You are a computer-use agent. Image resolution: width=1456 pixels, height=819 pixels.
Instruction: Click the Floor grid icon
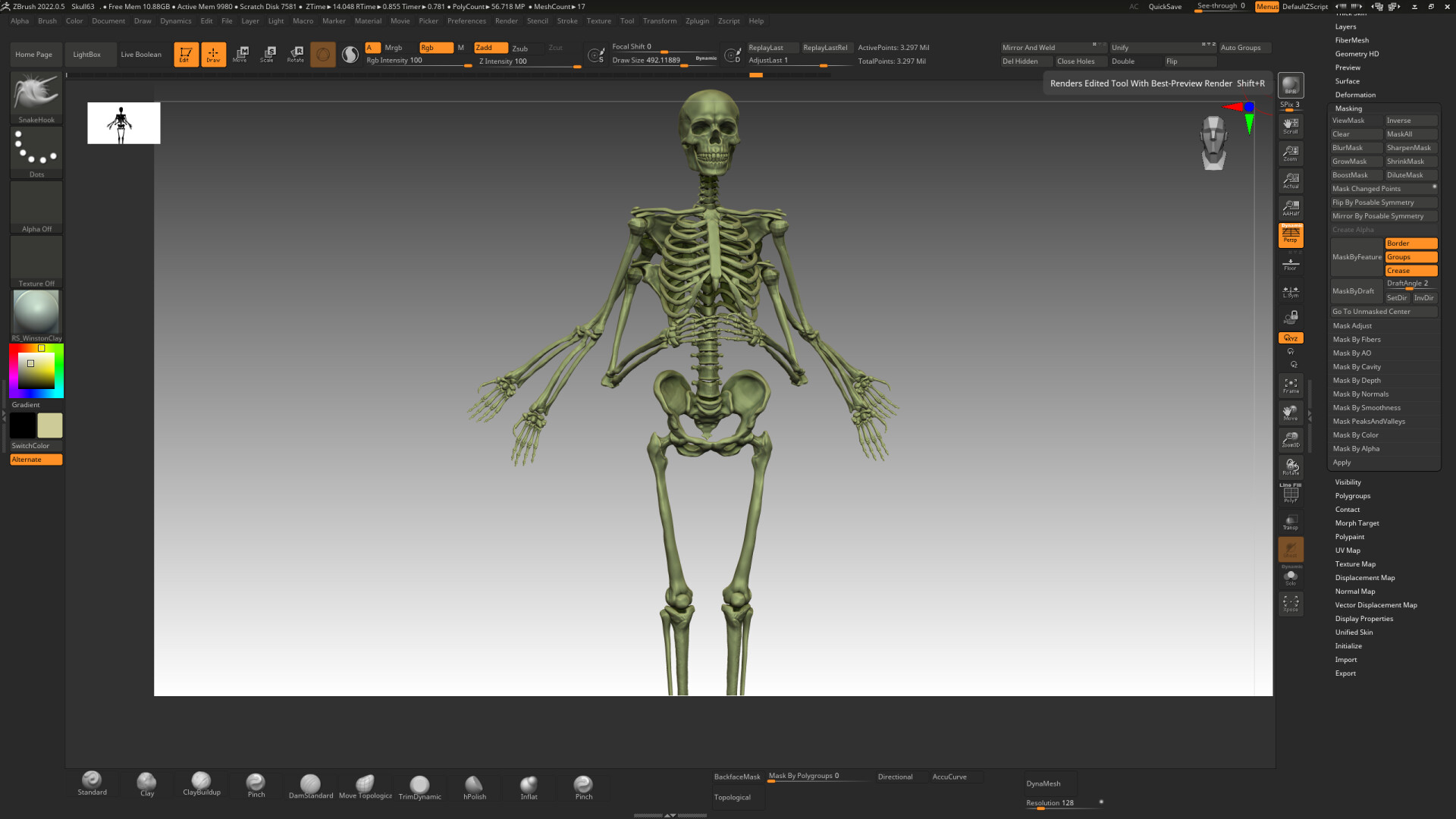(1290, 264)
